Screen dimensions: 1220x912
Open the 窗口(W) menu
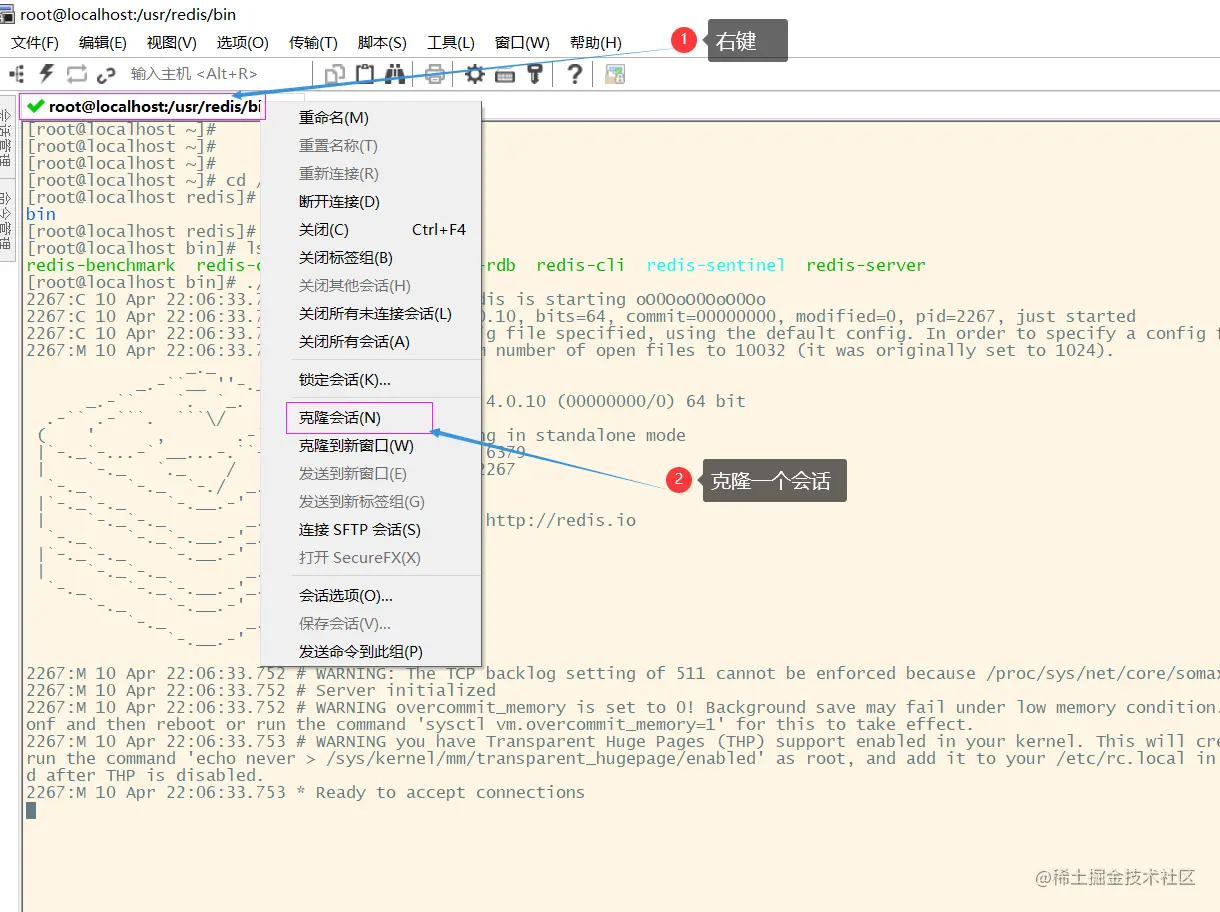point(522,42)
